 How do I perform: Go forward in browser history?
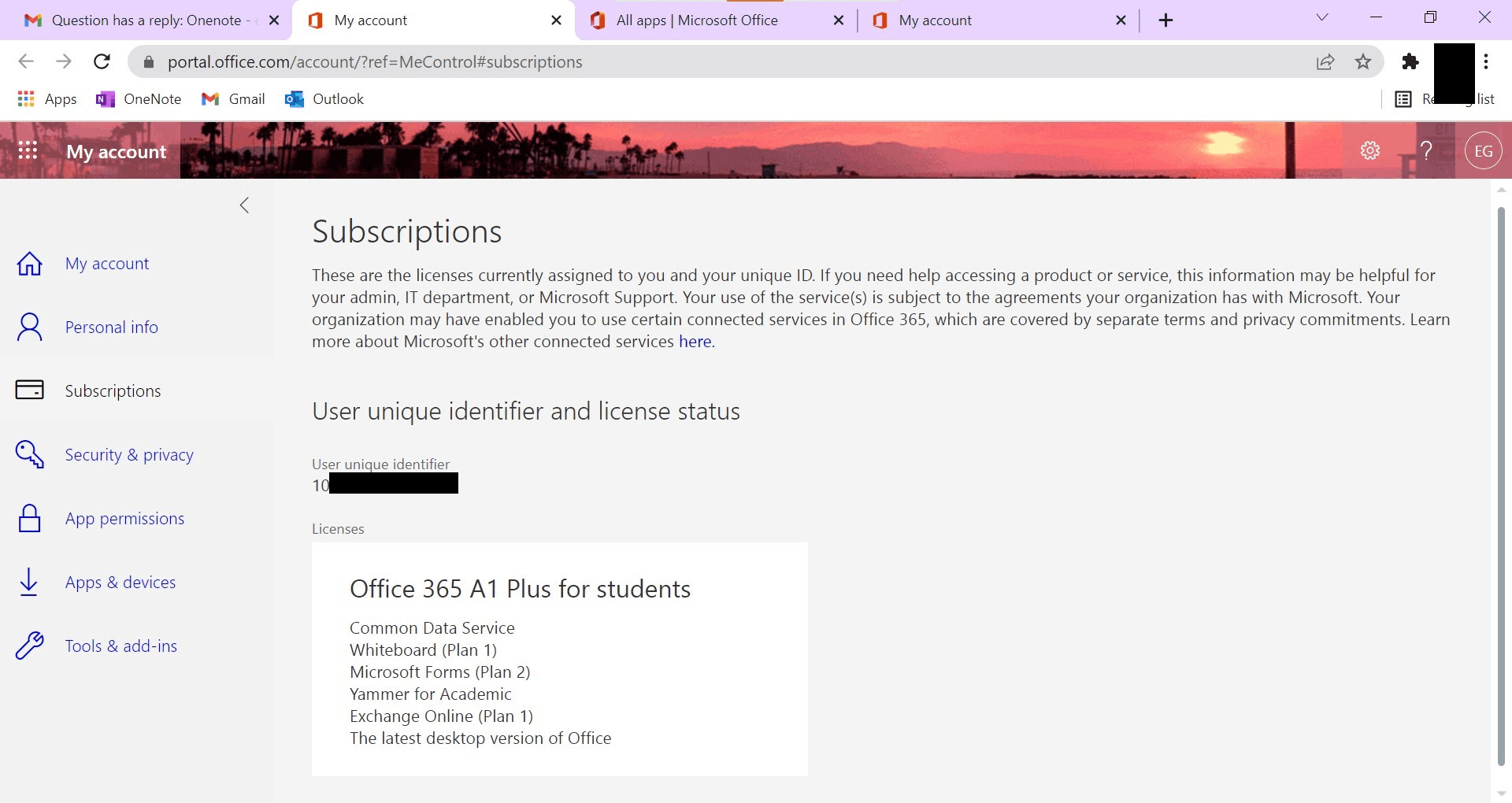click(64, 61)
